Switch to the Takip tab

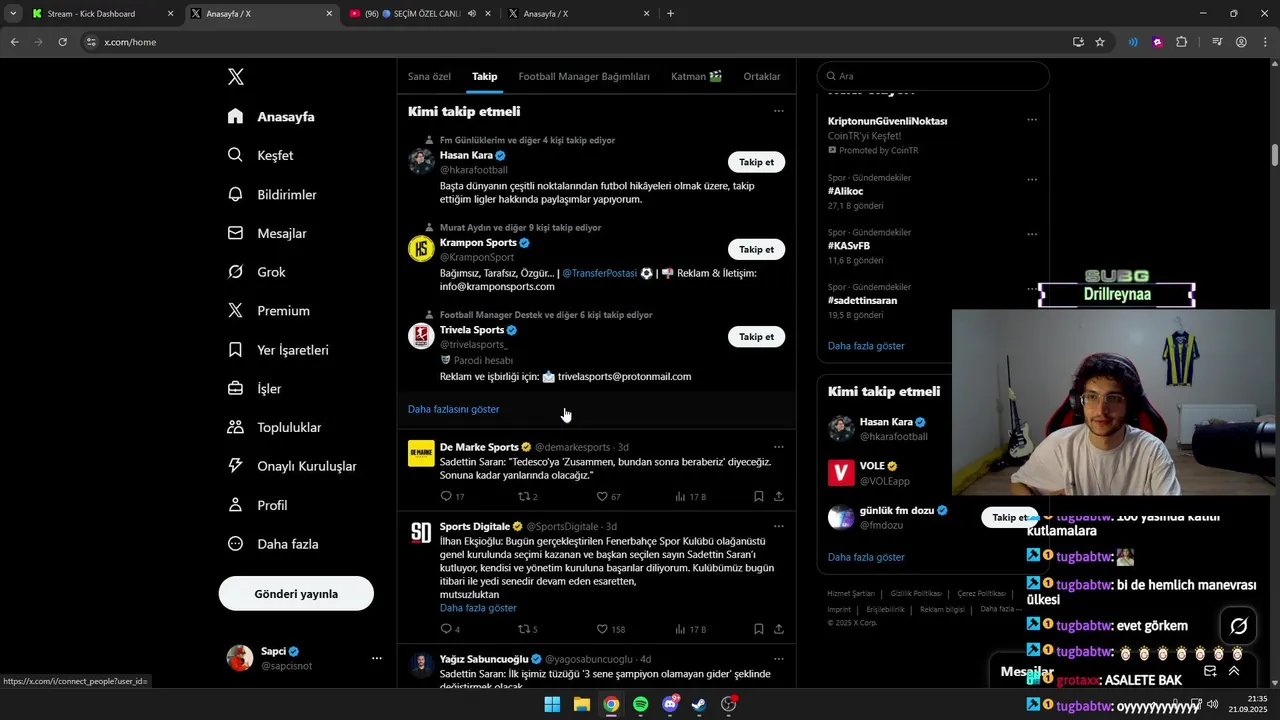click(485, 76)
